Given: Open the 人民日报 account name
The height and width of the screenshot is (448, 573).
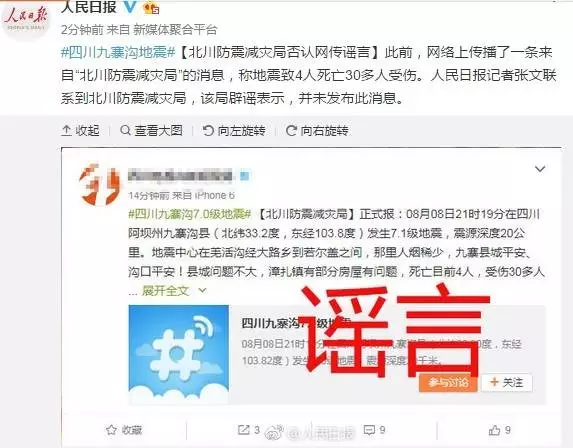Looking at the screenshot, I should tap(89, 7).
